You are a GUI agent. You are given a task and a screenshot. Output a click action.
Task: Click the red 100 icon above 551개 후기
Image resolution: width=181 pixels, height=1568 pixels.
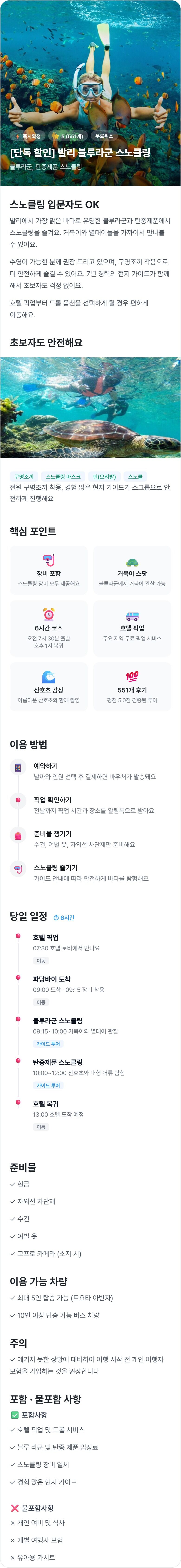click(132, 676)
